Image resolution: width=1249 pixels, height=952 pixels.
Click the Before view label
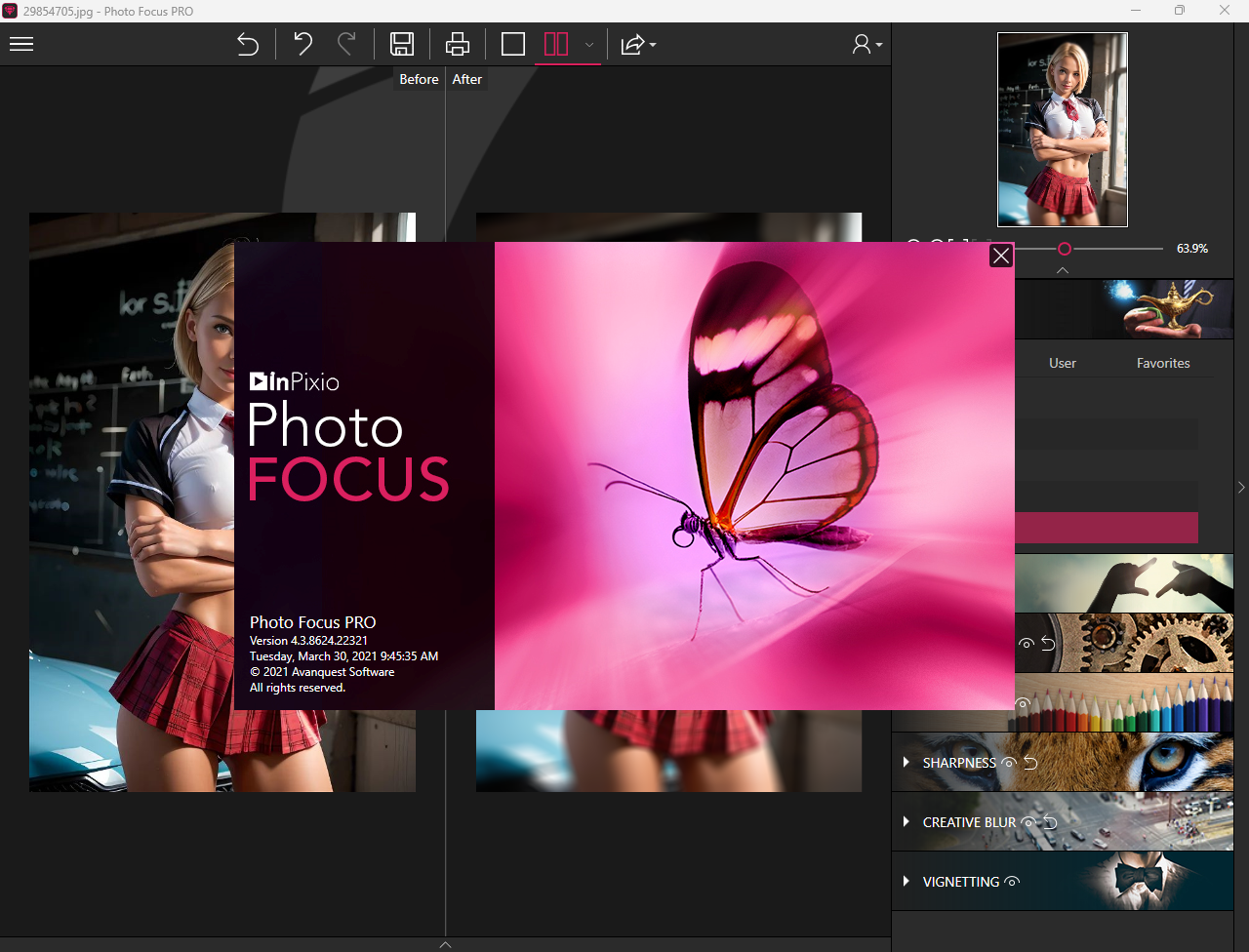tap(419, 79)
